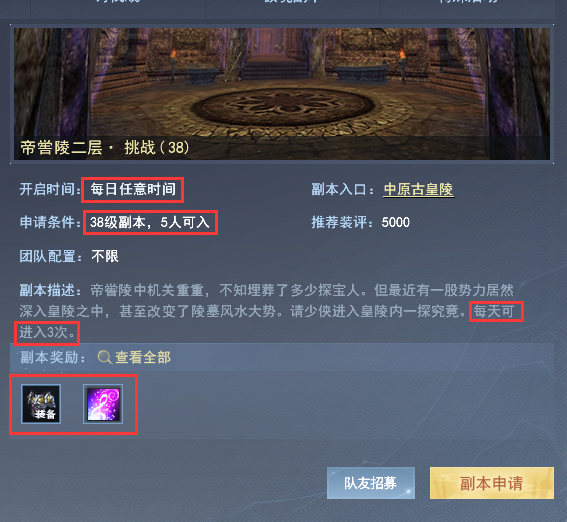Screen dimensions: 567x522
Task: Click the 队友招募 button
Action: (371, 483)
